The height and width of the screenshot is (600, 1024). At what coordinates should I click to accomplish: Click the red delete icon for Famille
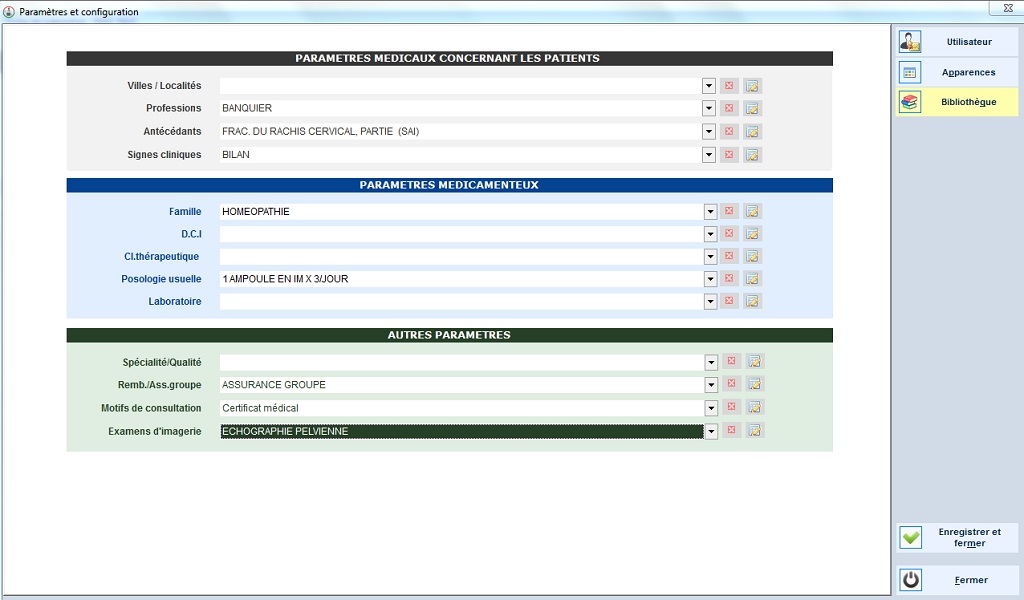click(729, 211)
